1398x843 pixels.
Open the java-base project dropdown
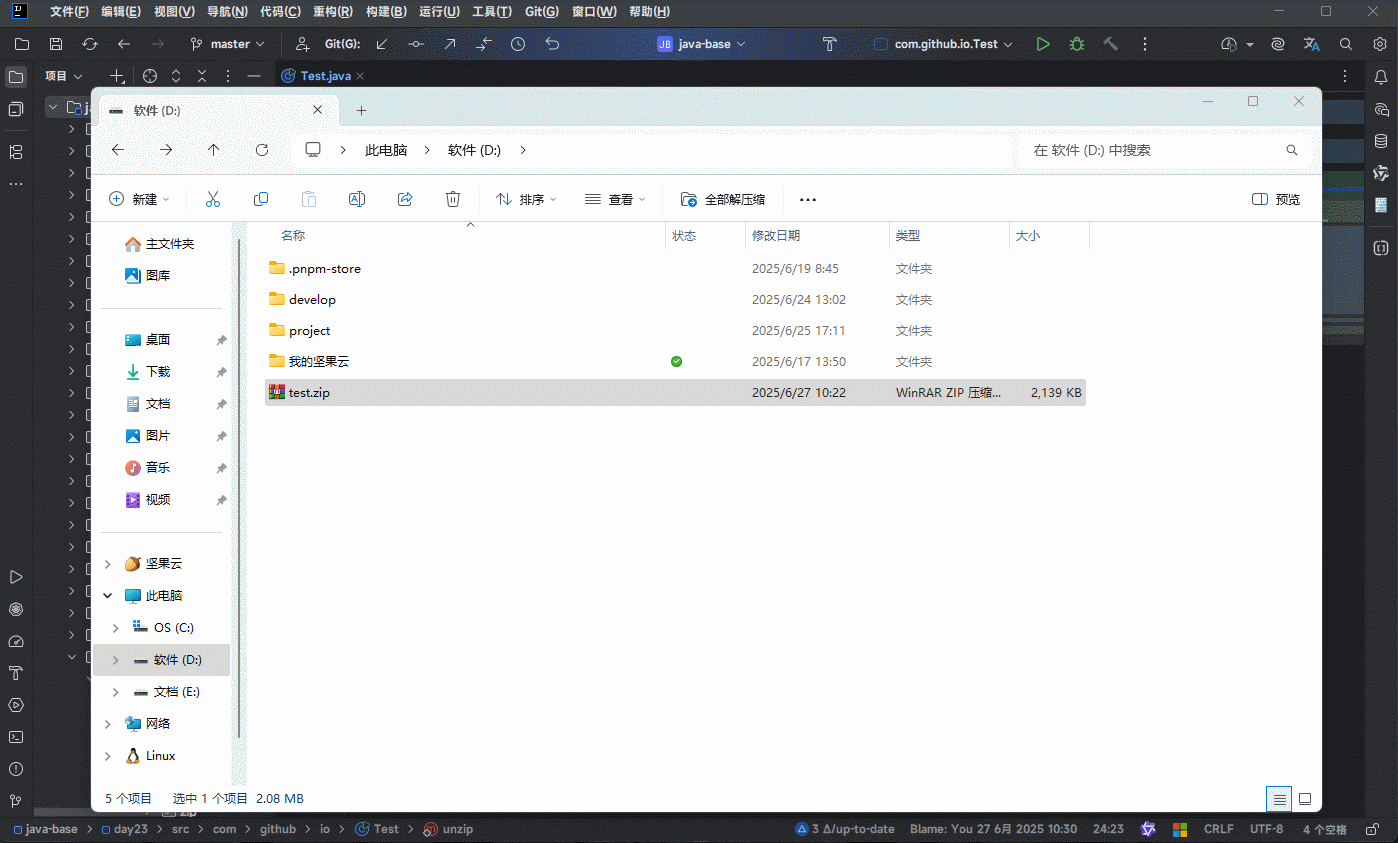[x=702, y=44]
